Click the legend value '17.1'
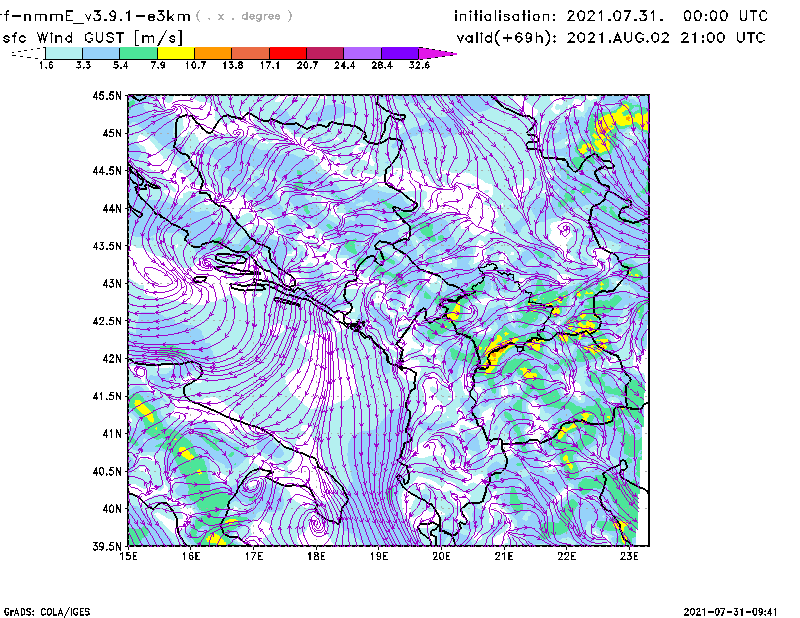800x618 pixels. click(x=270, y=65)
